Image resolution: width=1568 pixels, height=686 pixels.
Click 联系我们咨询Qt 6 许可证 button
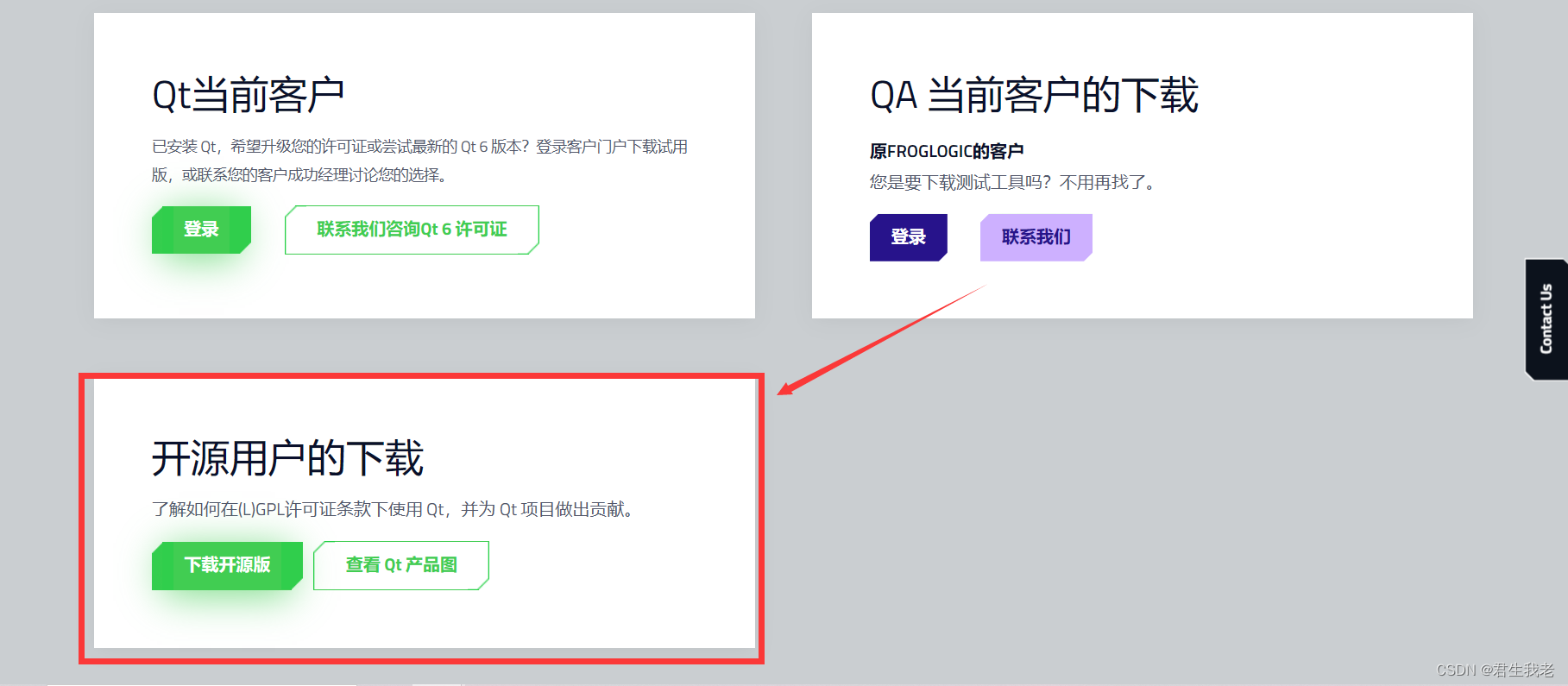412,230
